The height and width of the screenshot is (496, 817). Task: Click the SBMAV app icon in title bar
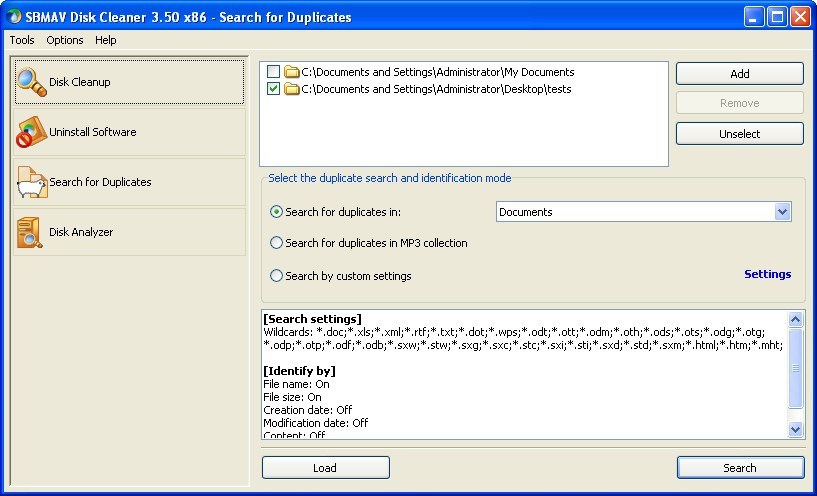point(14,17)
